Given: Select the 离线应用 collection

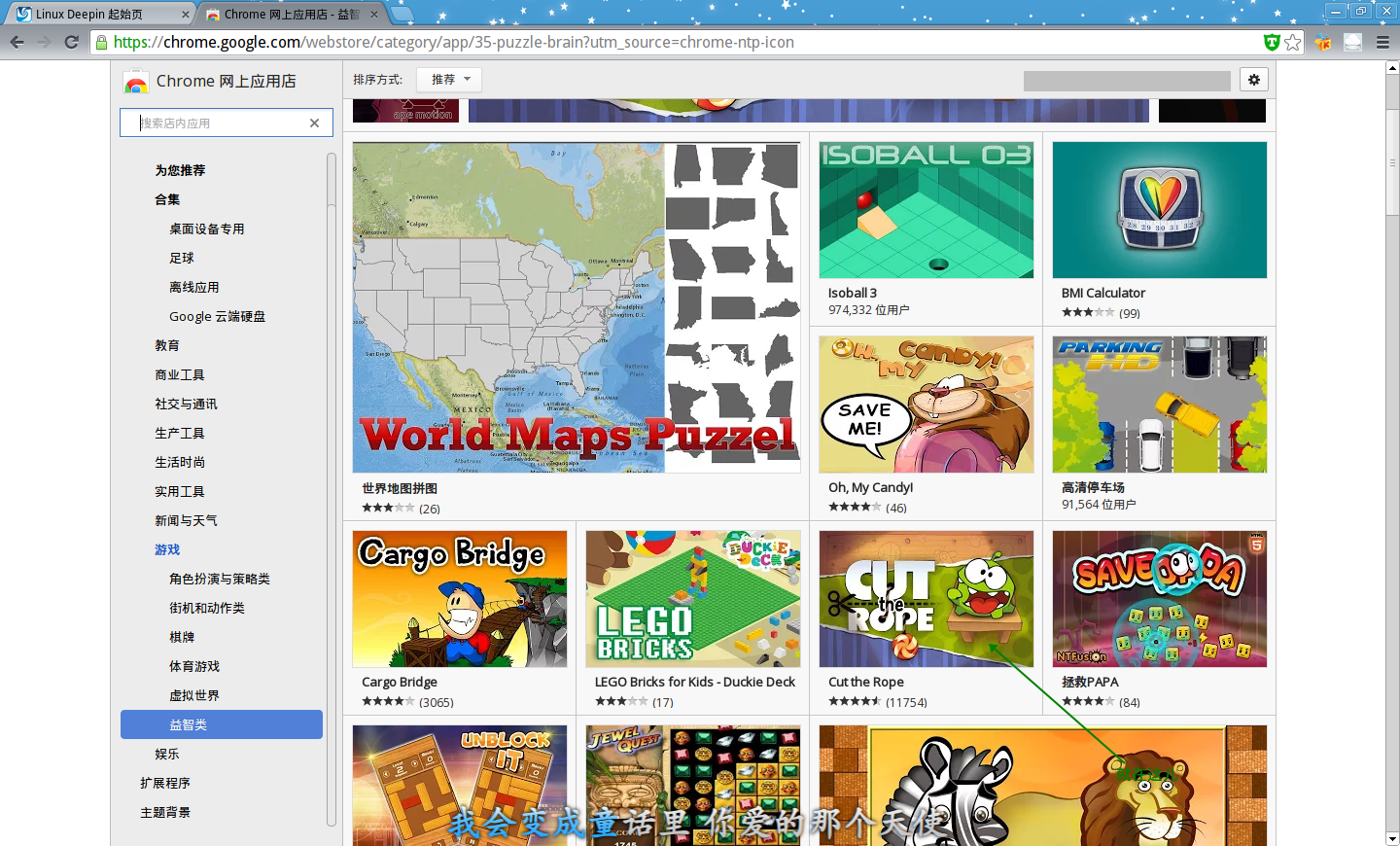Looking at the screenshot, I should (194, 287).
